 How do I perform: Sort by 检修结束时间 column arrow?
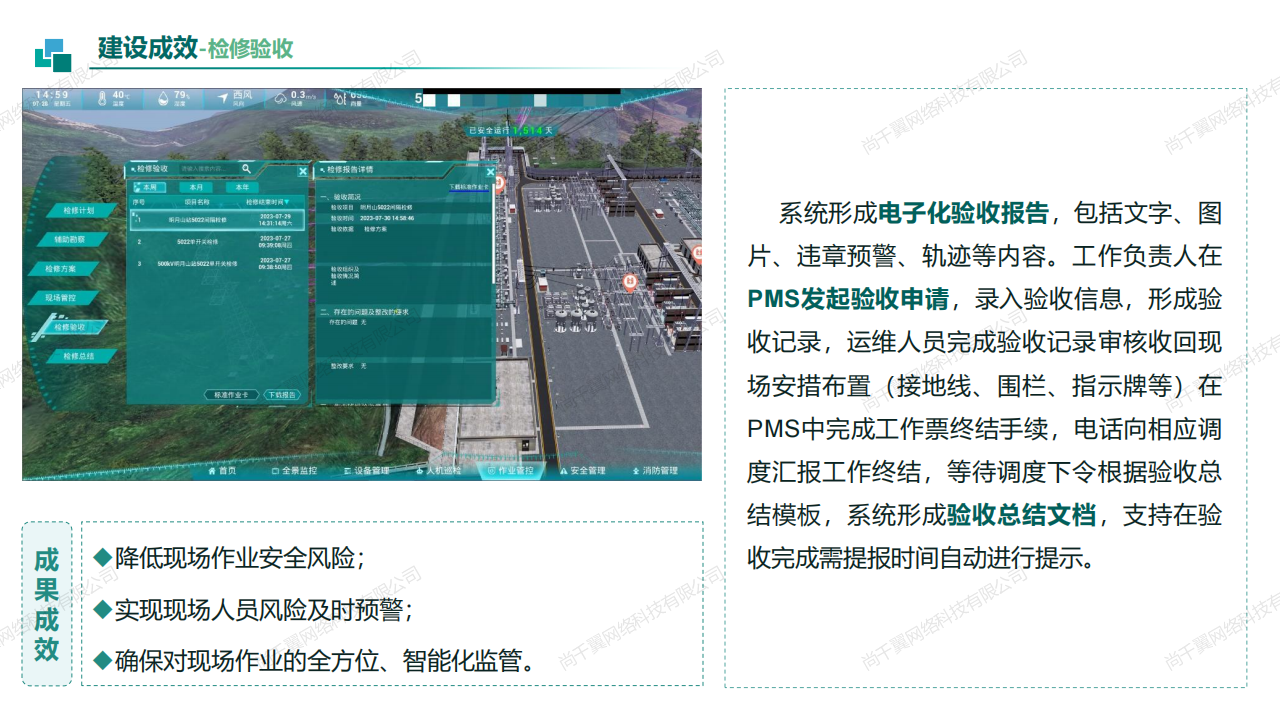(287, 202)
